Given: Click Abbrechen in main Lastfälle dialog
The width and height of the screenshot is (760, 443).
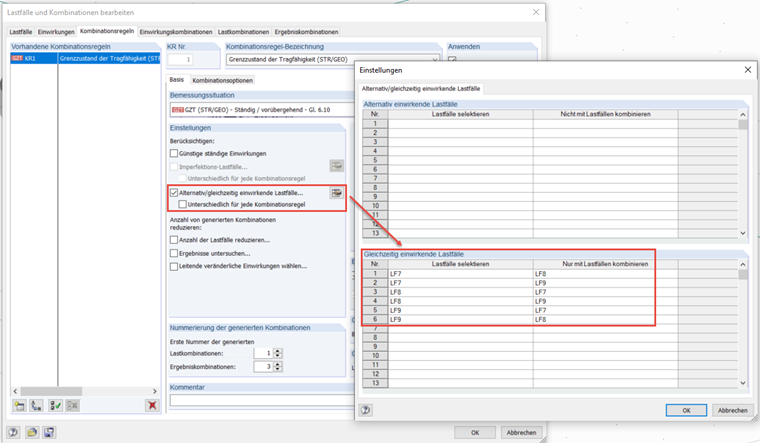Looking at the screenshot, I should pyautogui.click(x=522, y=432).
